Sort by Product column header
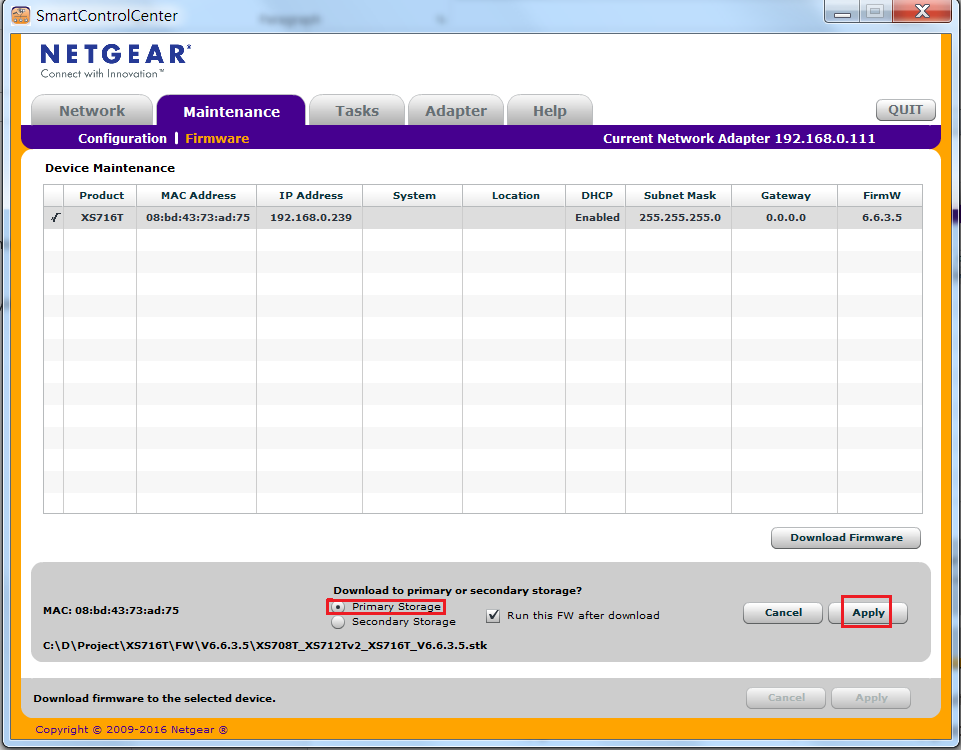961x750 pixels. [x=101, y=195]
